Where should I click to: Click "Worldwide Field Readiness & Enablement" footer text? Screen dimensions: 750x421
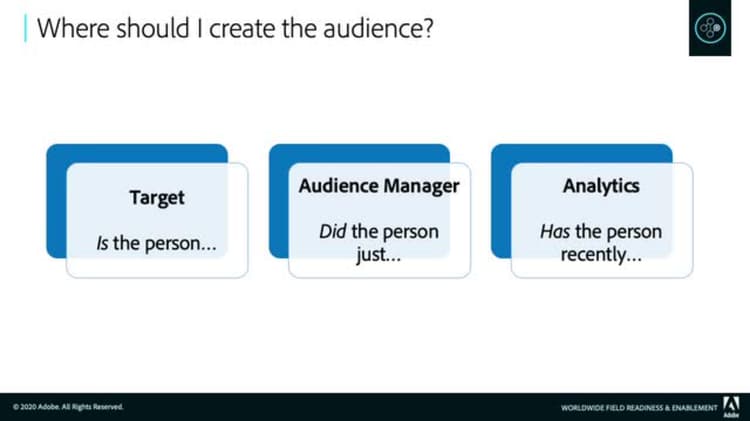(639, 408)
